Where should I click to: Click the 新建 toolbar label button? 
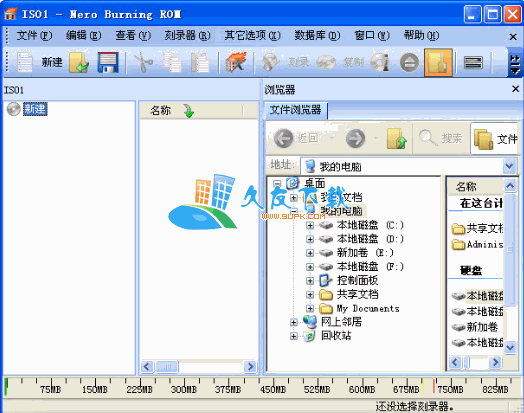point(52,62)
